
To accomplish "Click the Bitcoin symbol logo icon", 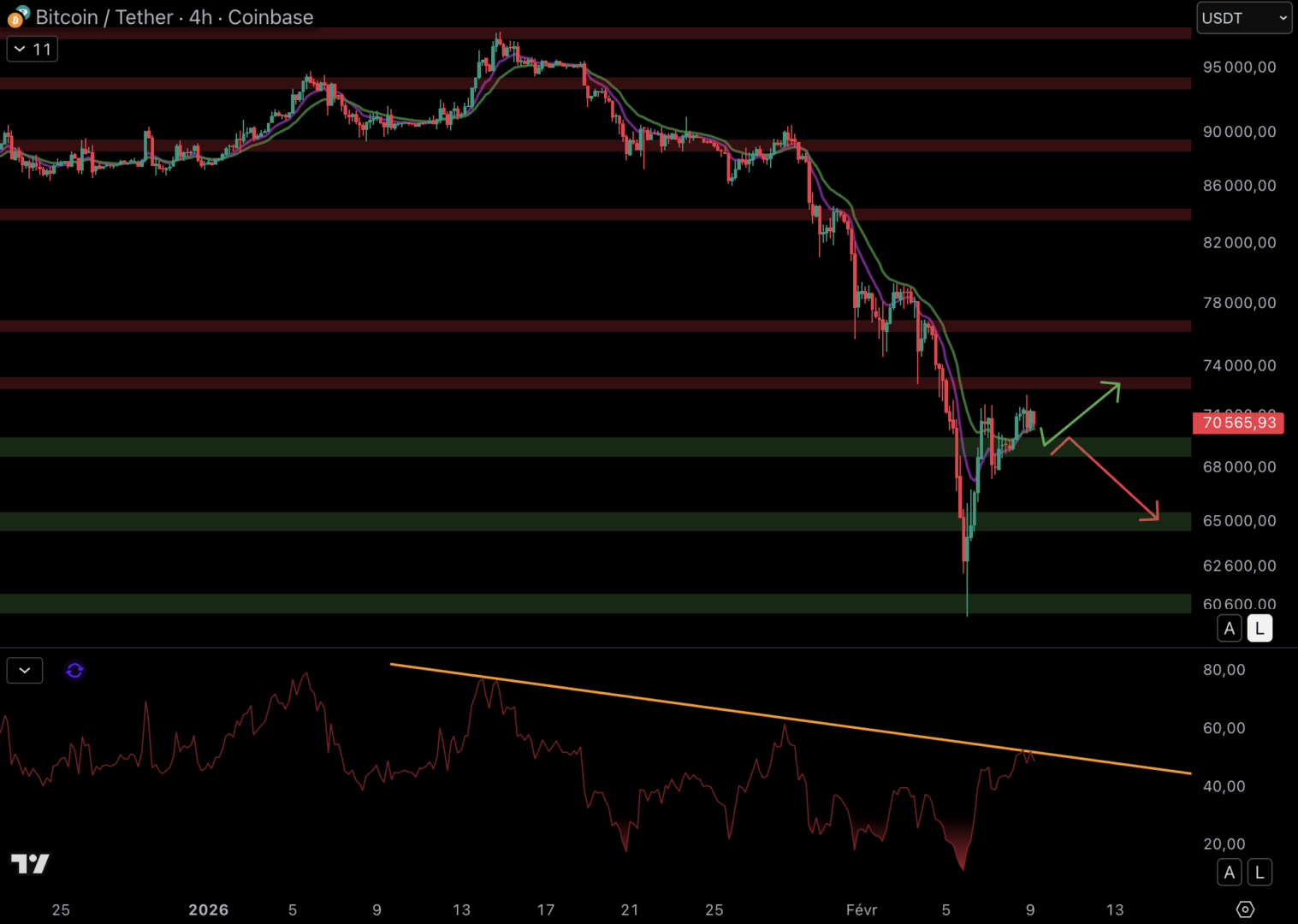I will [x=16, y=17].
